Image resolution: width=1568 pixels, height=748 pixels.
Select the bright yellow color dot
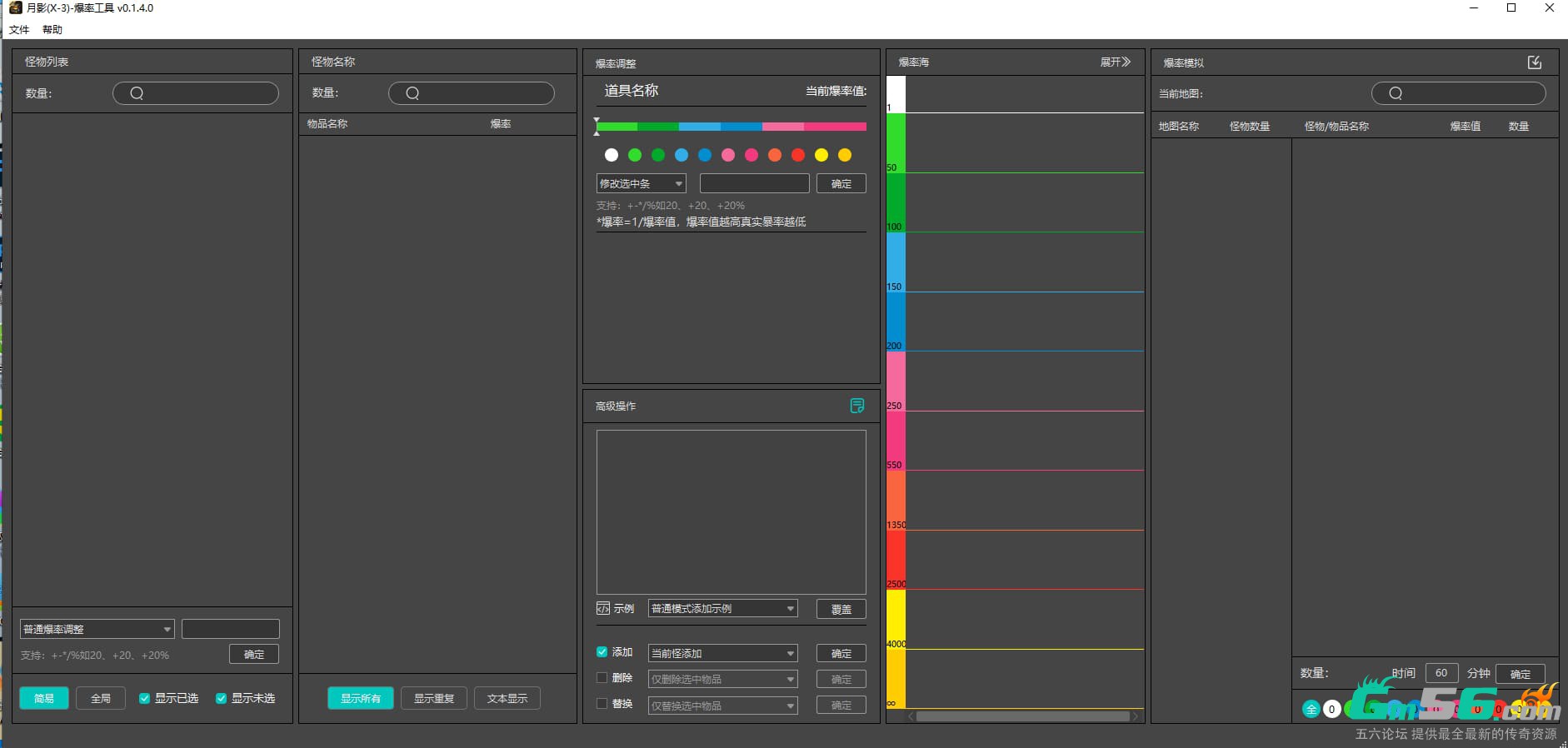[x=821, y=155]
